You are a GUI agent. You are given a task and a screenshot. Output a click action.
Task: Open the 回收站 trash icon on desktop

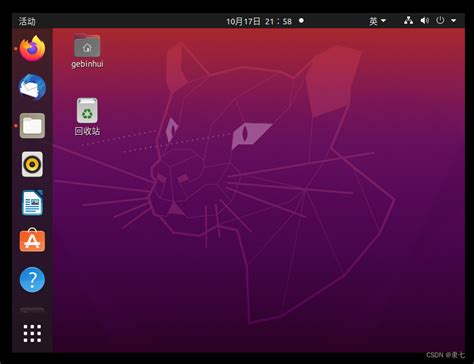[x=87, y=117]
